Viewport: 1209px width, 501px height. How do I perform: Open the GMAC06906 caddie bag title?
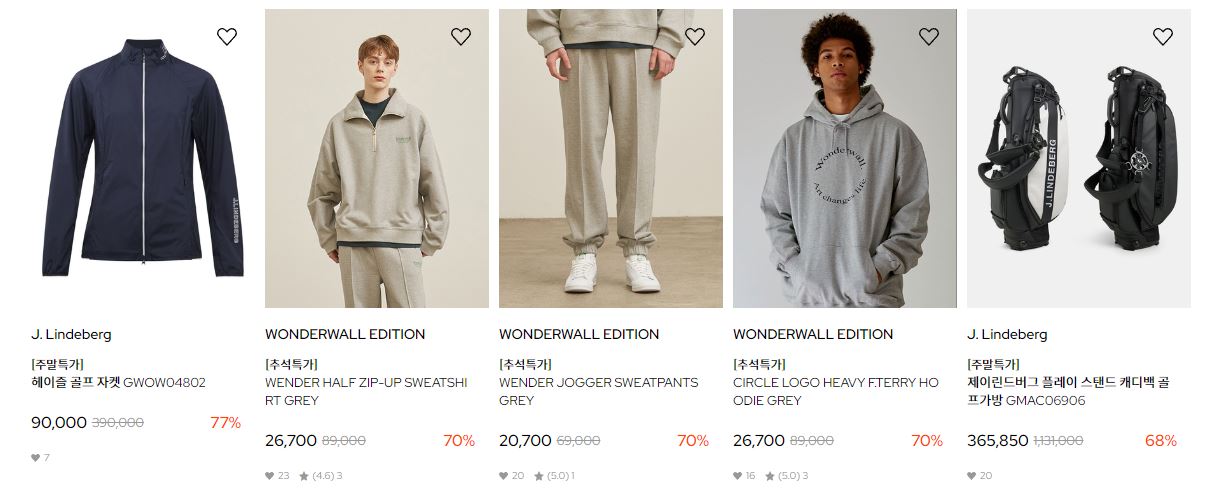point(1068,391)
